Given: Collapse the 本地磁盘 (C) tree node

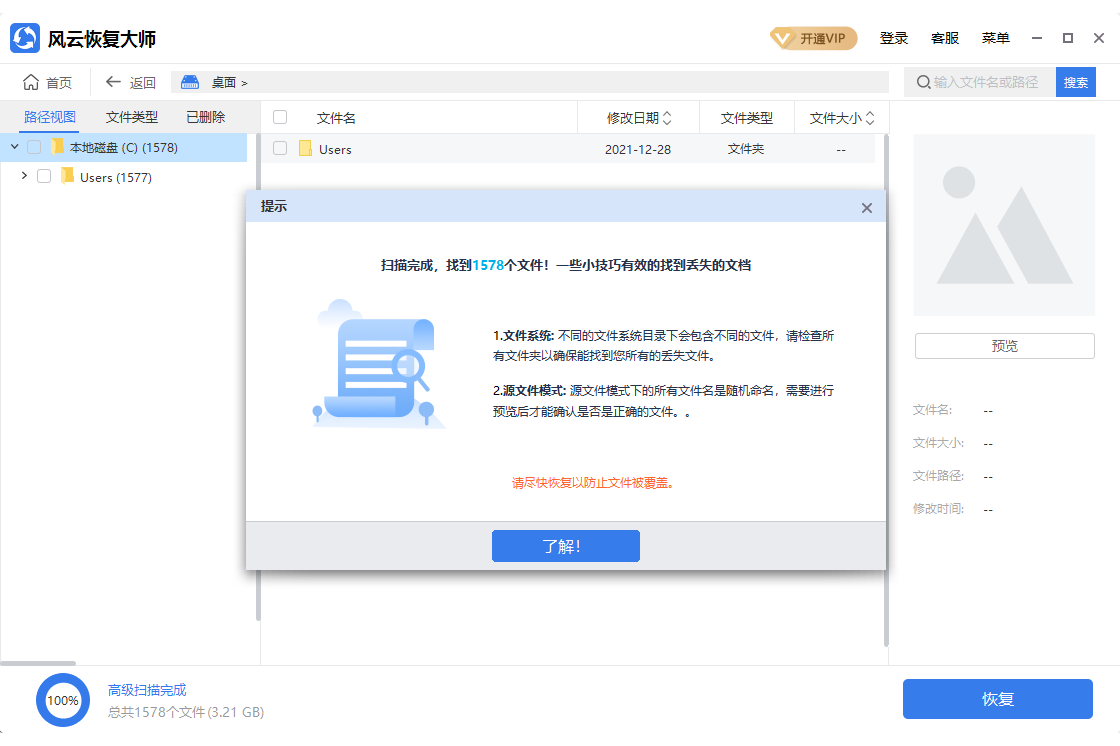Looking at the screenshot, I should pos(14,147).
